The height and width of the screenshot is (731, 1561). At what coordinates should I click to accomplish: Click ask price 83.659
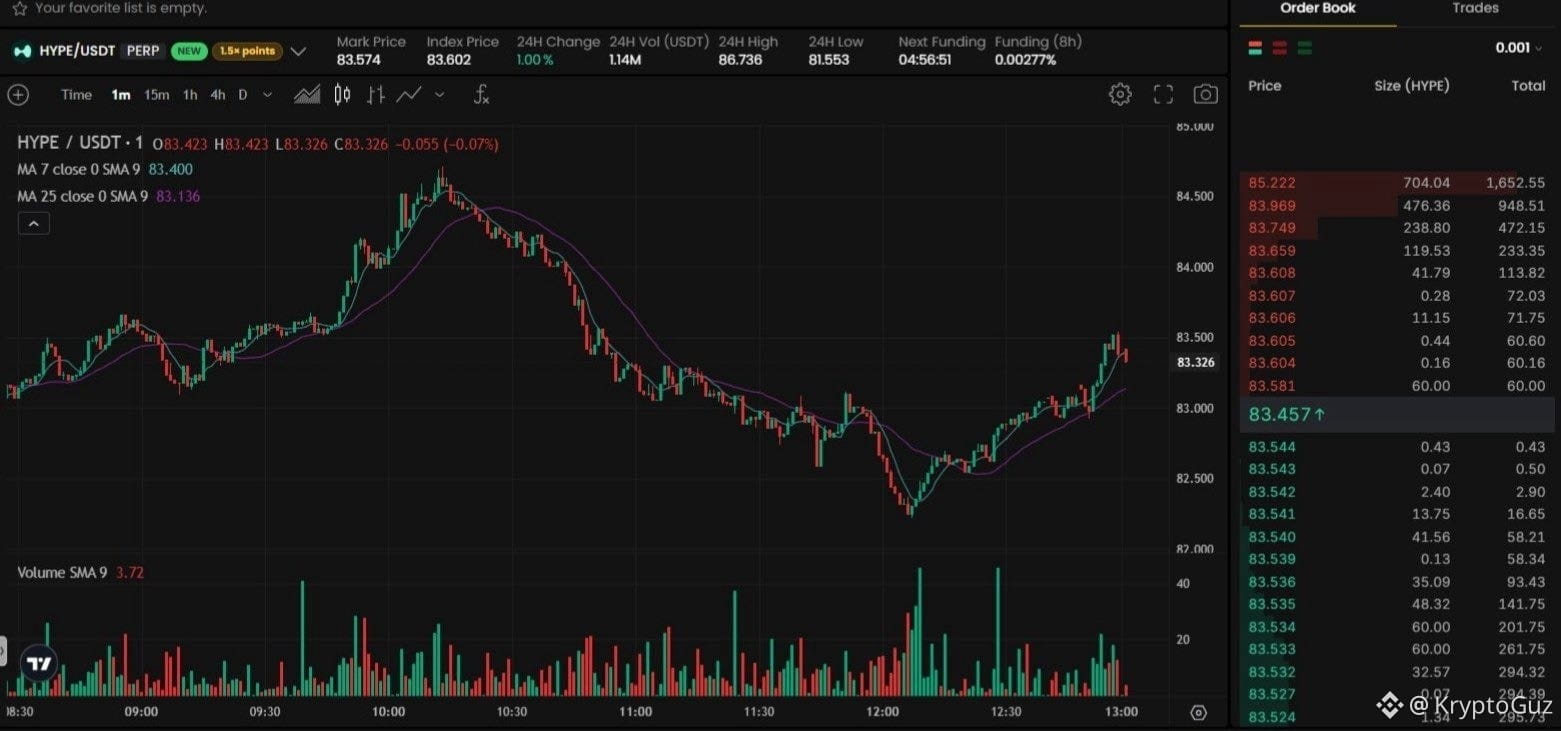1272,251
